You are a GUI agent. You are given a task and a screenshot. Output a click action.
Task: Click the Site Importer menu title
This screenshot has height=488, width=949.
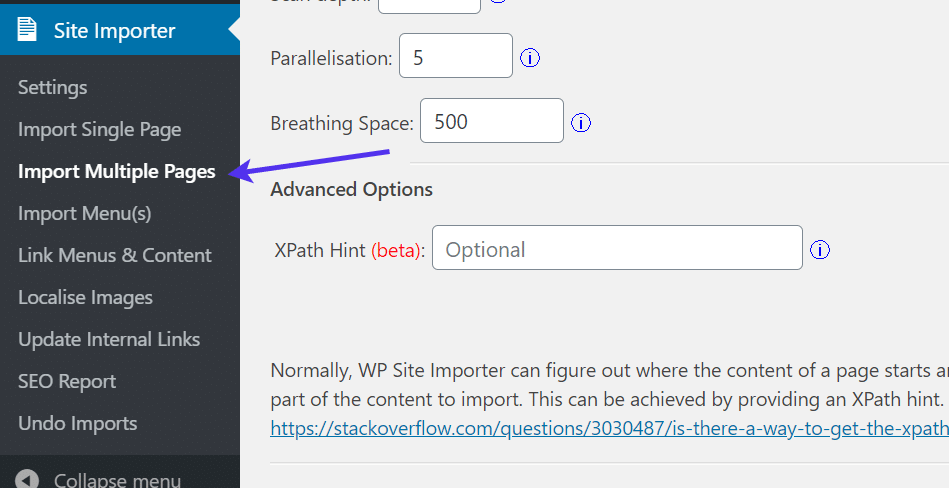click(x=114, y=31)
